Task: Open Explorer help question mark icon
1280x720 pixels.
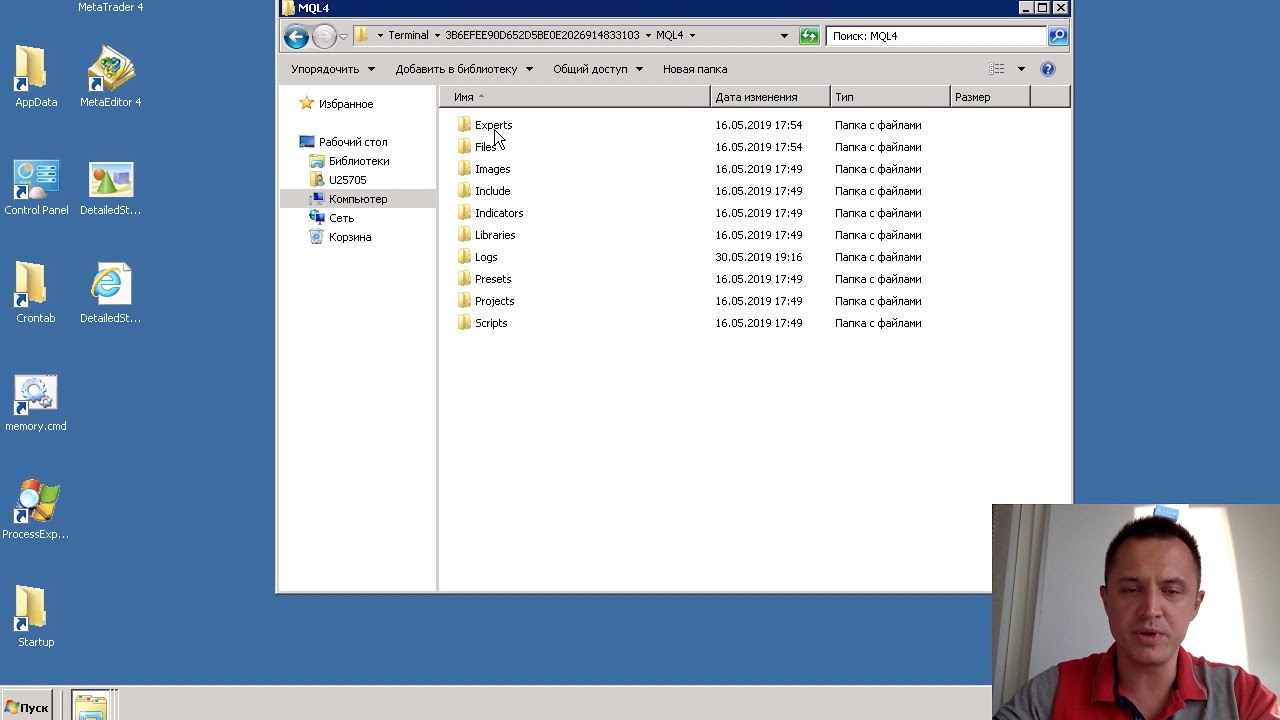Action: pyautogui.click(x=1048, y=69)
